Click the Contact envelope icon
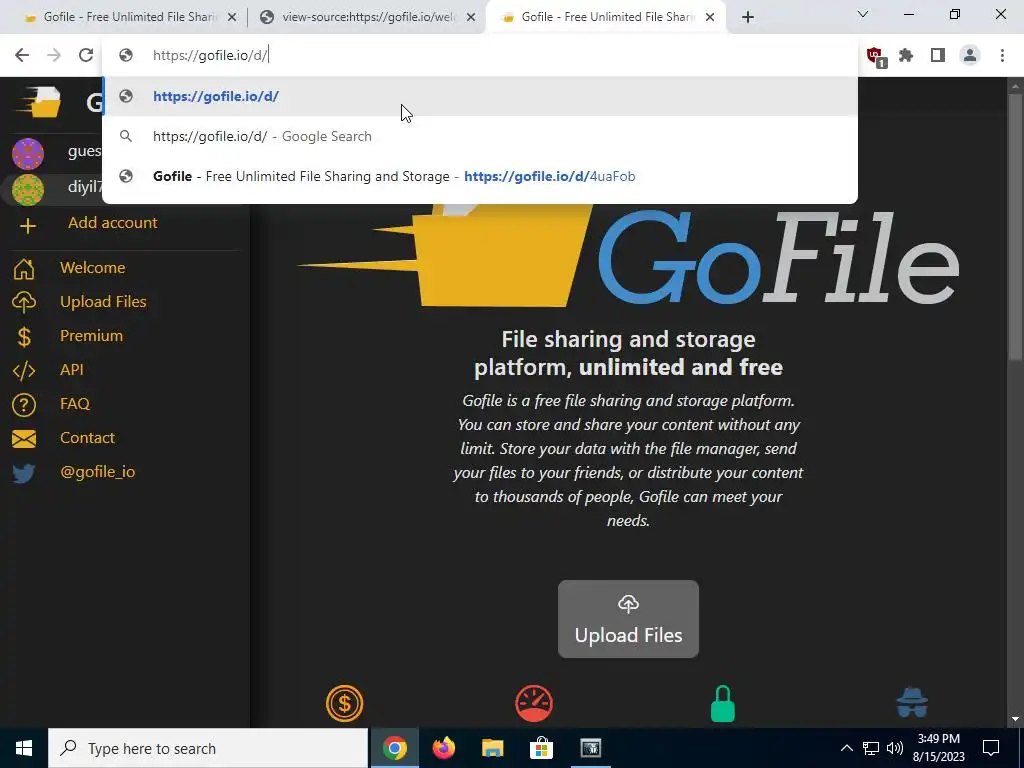 pyautogui.click(x=24, y=438)
